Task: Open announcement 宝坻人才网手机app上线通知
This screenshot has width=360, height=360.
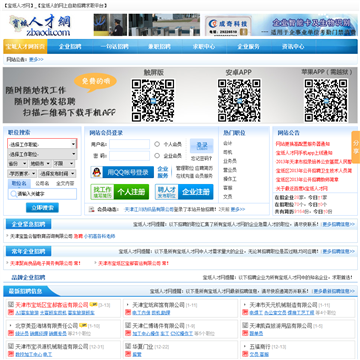Action: click(304, 153)
